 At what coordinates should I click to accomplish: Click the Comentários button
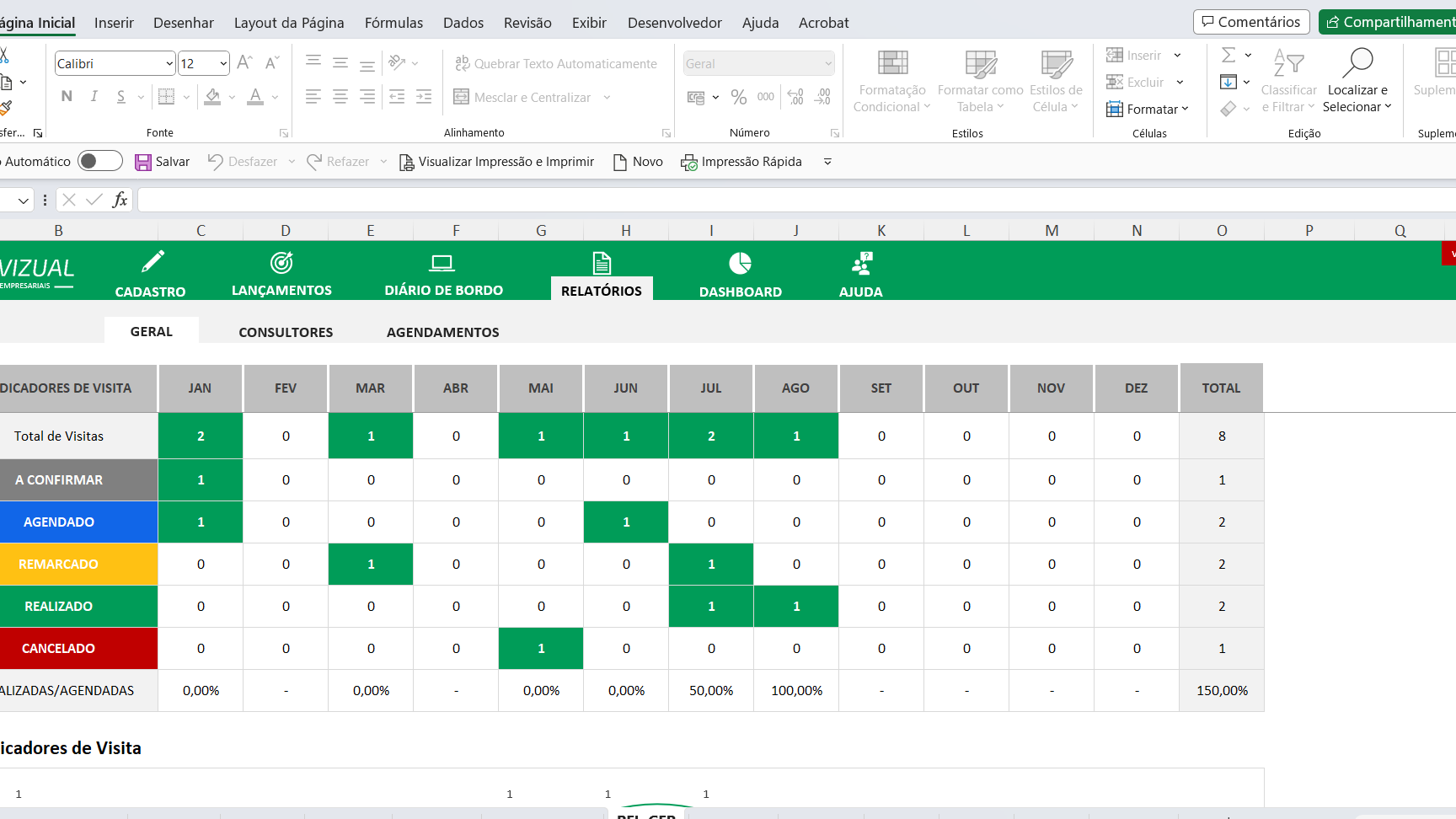pyautogui.click(x=1251, y=22)
